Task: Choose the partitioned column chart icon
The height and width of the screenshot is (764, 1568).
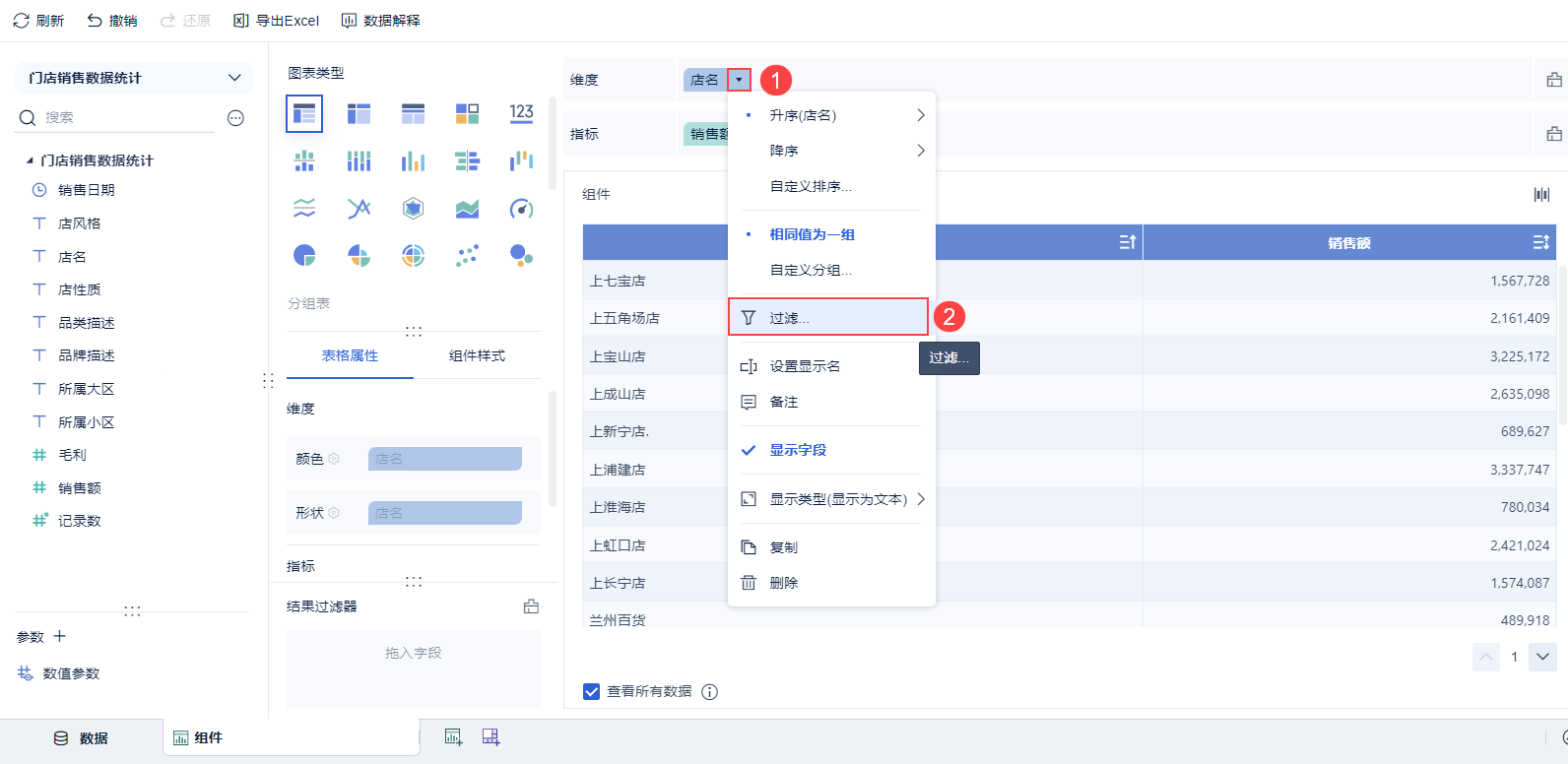Action: (304, 160)
